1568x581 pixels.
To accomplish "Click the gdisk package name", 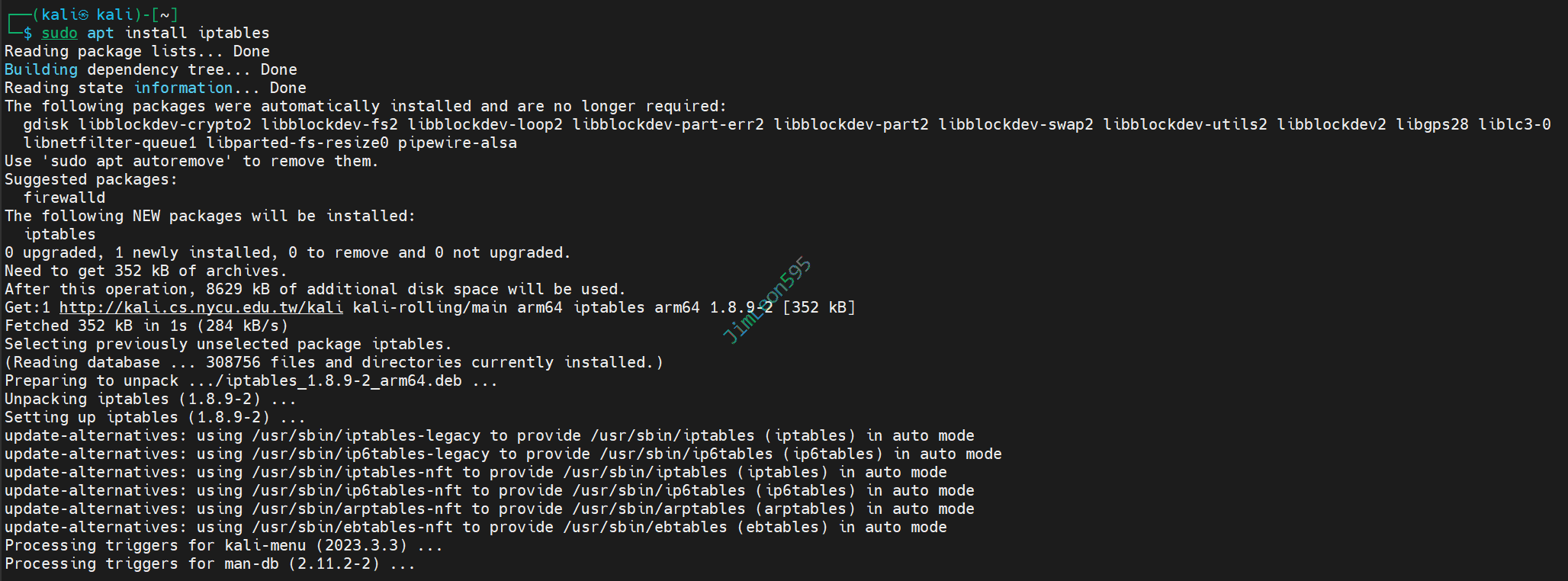I will click(46, 124).
